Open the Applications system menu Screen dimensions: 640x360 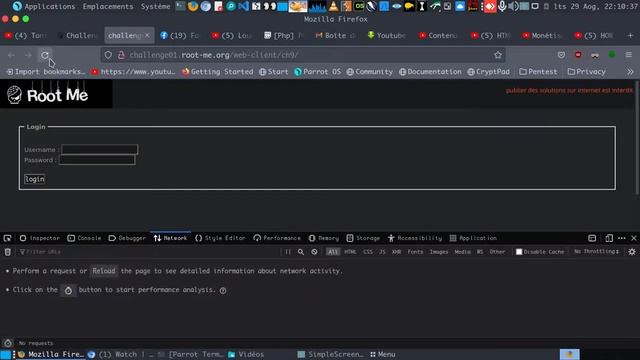tap(44, 7)
